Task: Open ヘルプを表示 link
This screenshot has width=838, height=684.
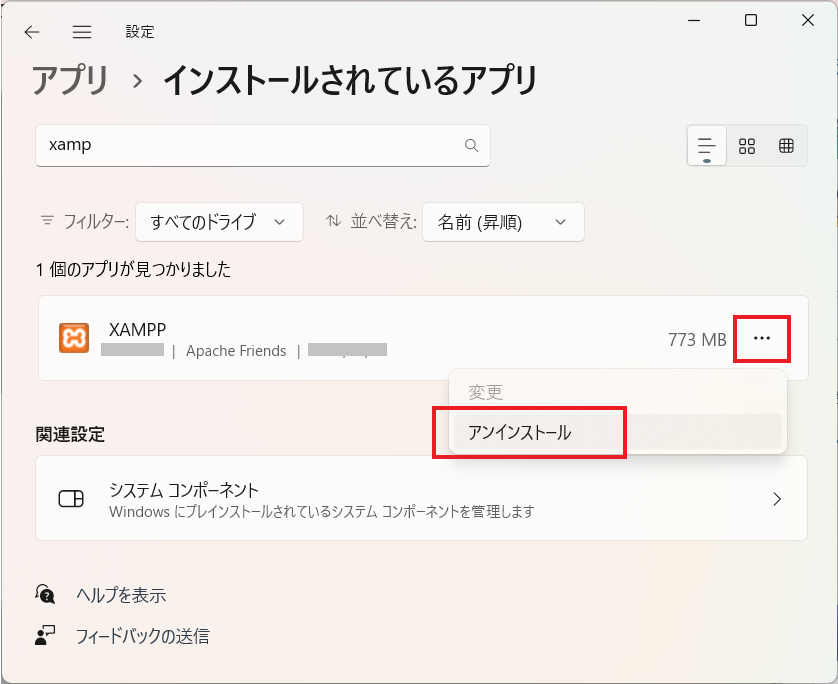Action: click(x=121, y=595)
